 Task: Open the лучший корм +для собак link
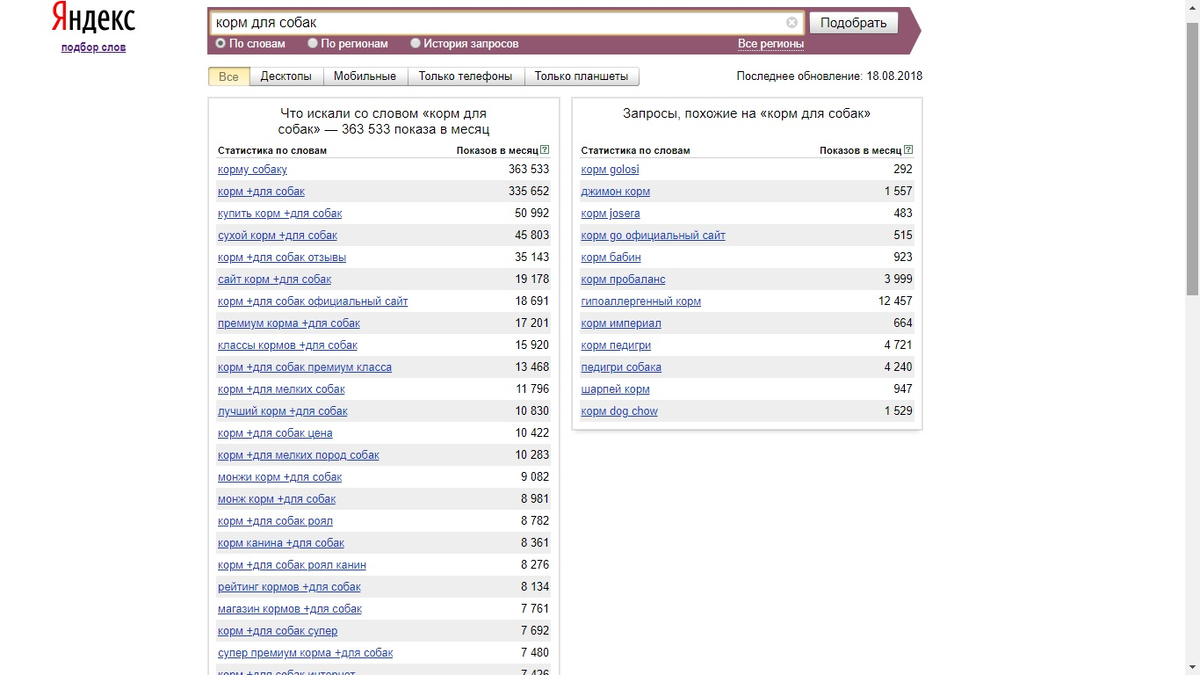click(283, 411)
